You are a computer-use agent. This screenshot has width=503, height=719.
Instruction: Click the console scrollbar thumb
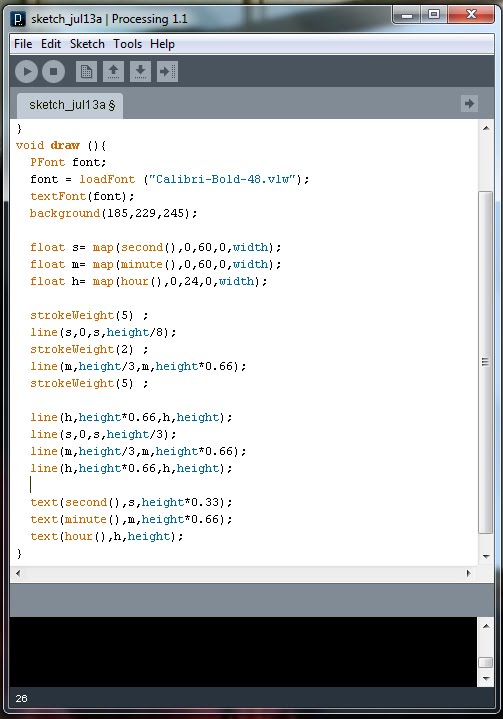[x=486, y=663]
